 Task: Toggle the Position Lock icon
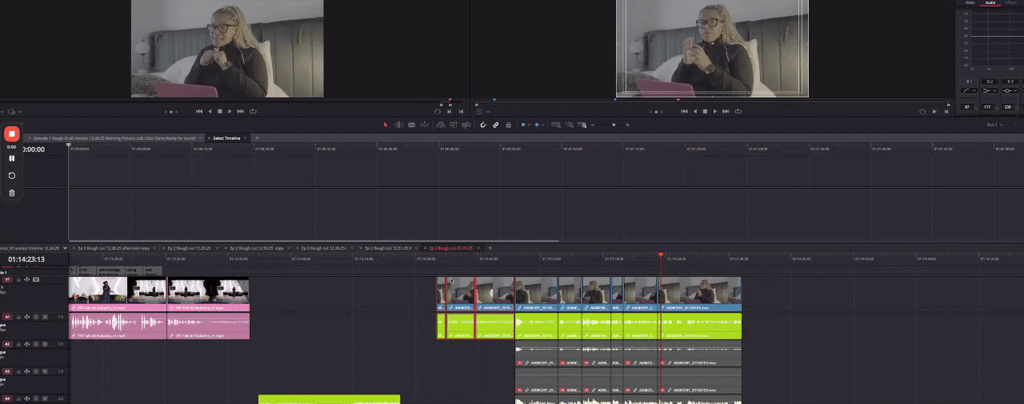pyautogui.click(x=508, y=125)
